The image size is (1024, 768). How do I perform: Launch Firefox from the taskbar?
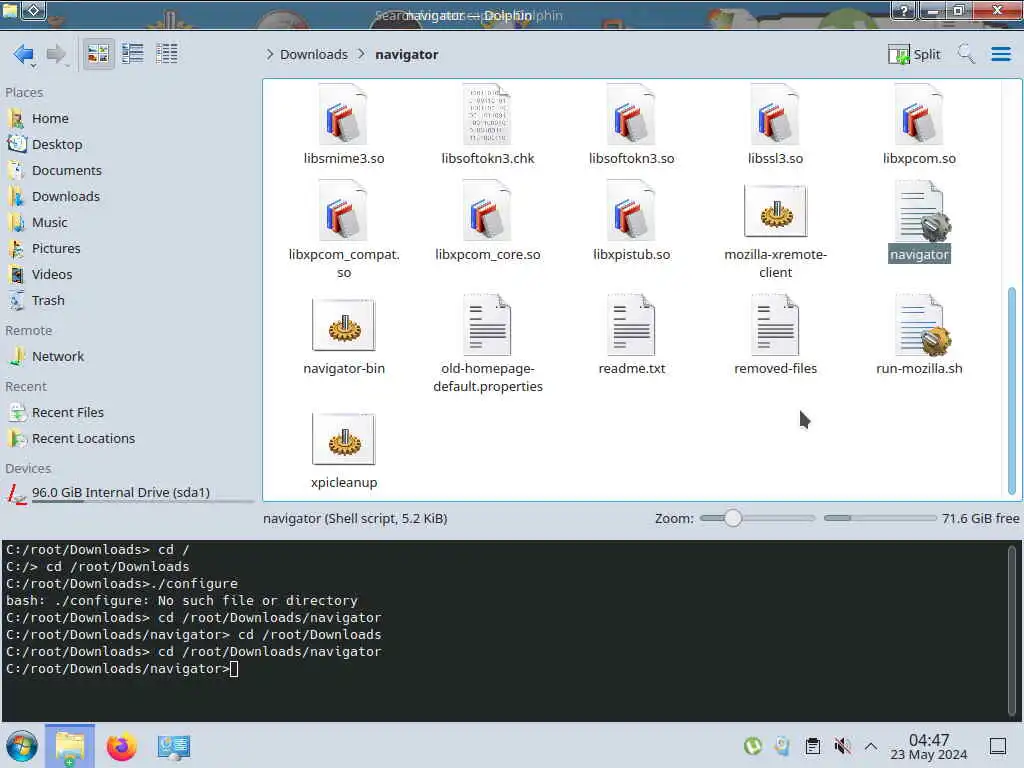pyautogui.click(x=121, y=746)
